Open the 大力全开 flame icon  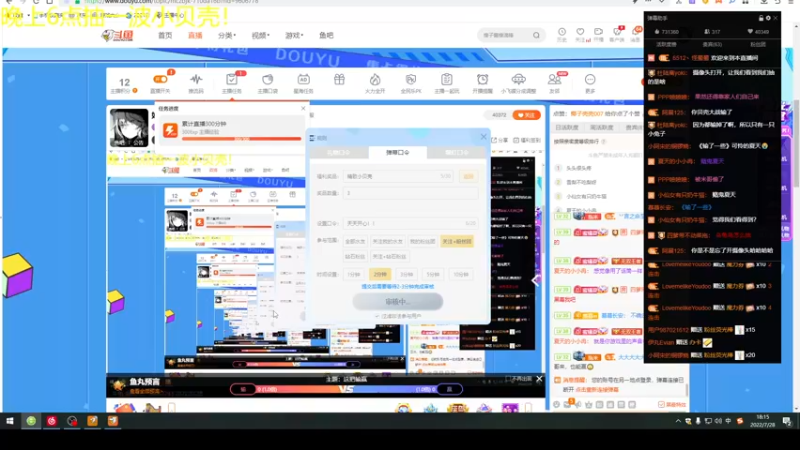click(x=375, y=80)
